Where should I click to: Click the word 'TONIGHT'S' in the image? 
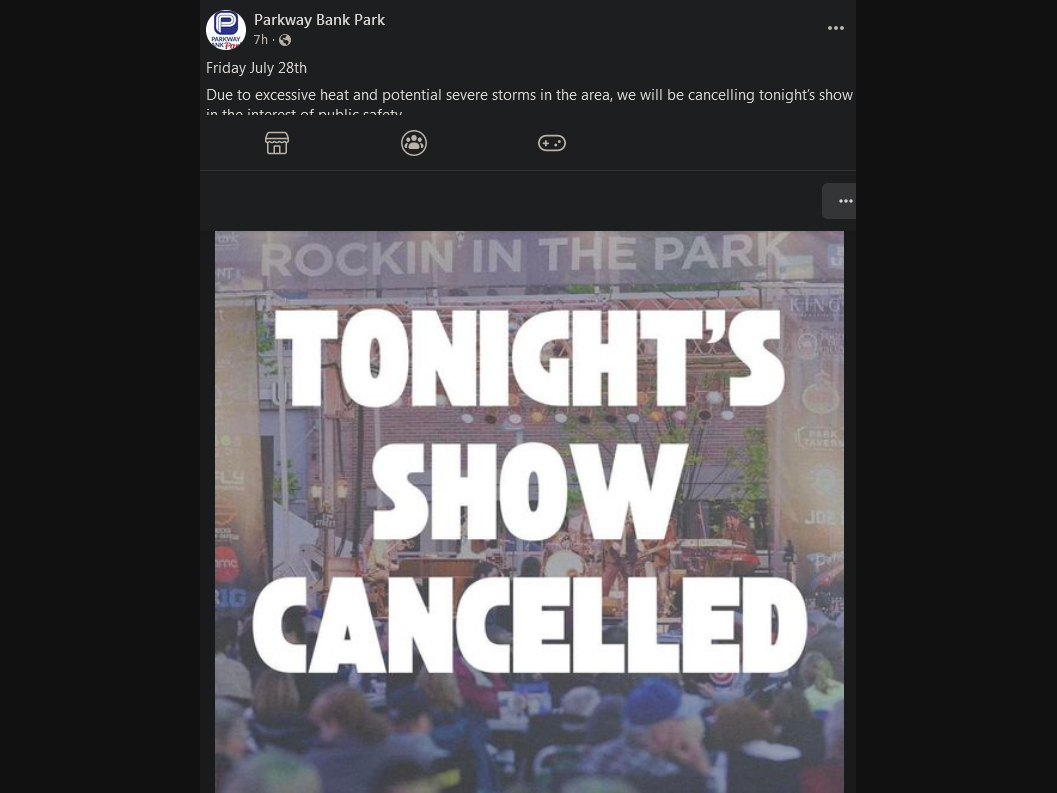tap(529, 358)
